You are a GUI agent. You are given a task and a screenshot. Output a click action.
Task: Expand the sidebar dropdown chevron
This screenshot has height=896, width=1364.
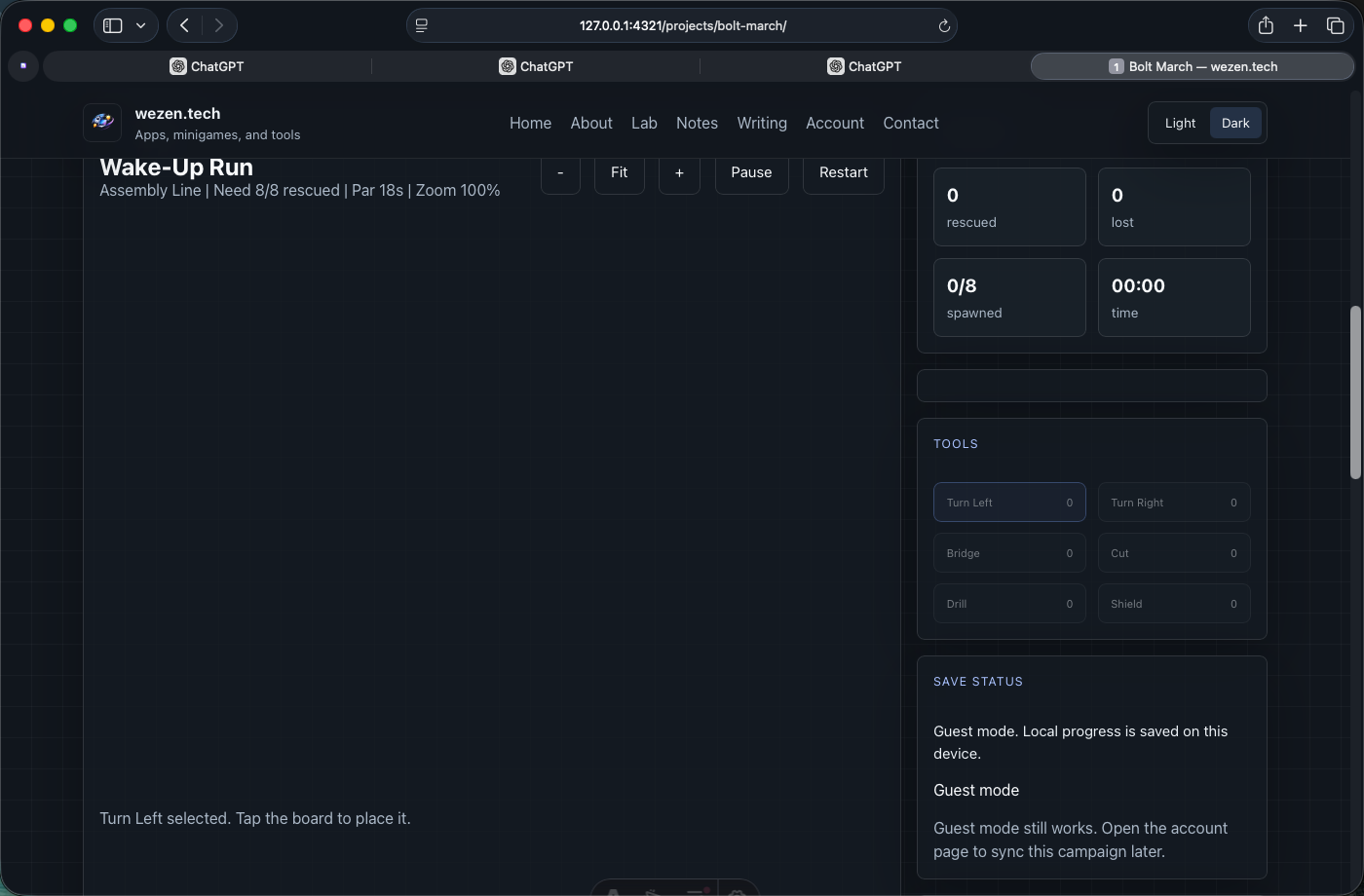point(141,25)
